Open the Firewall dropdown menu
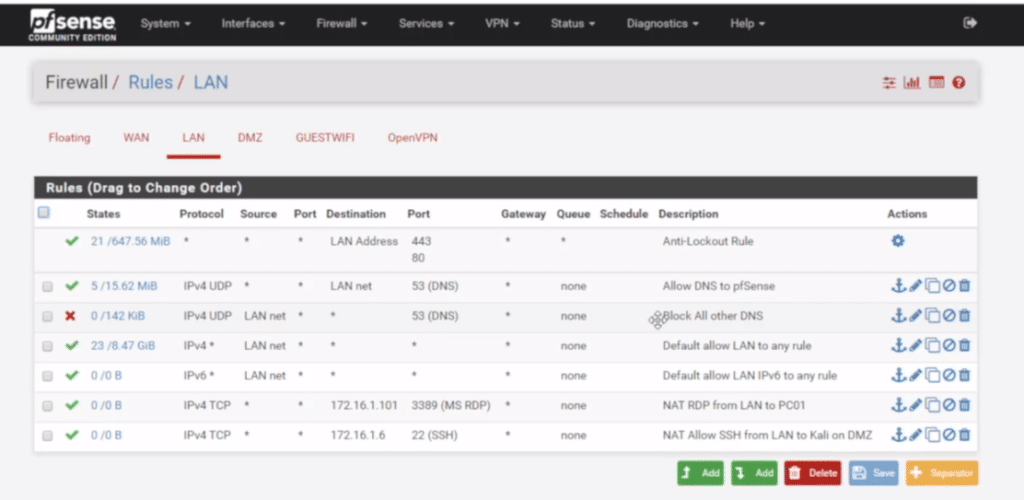Image resolution: width=1024 pixels, height=500 pixels. pos(341,23)
